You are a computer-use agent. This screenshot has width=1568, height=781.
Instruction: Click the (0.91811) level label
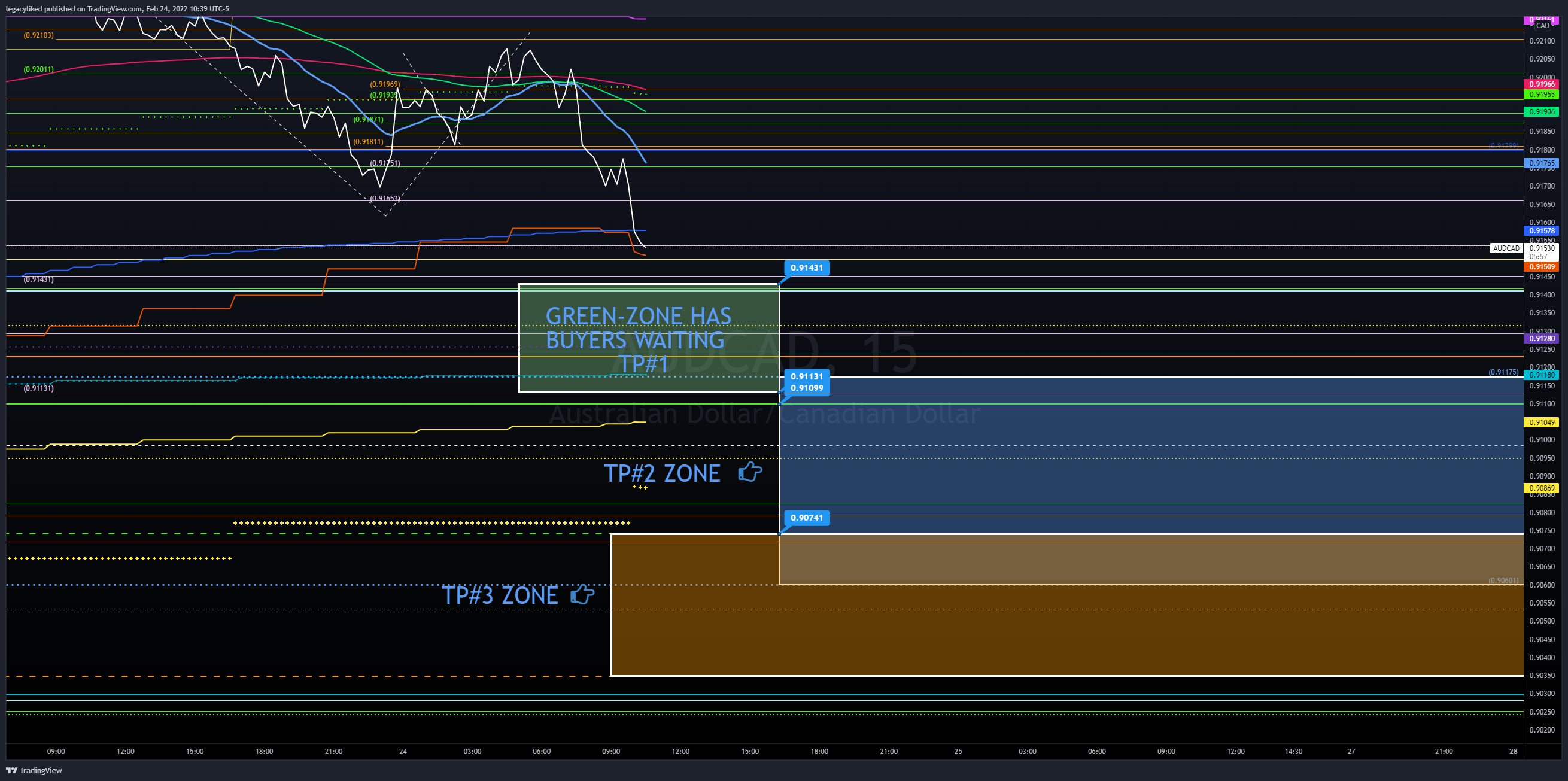click(x=368, y=142)
